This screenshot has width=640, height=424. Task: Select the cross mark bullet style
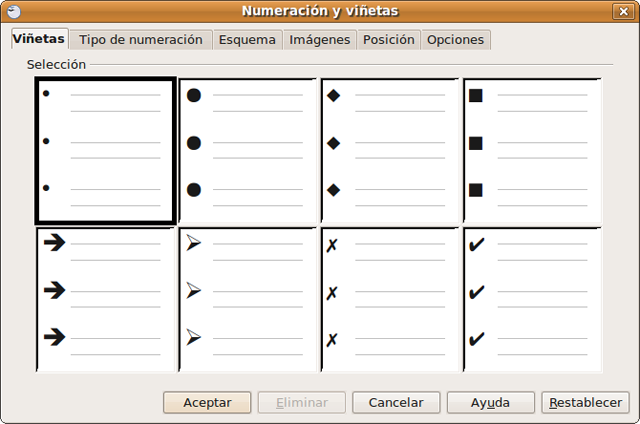tap(390, 299)
